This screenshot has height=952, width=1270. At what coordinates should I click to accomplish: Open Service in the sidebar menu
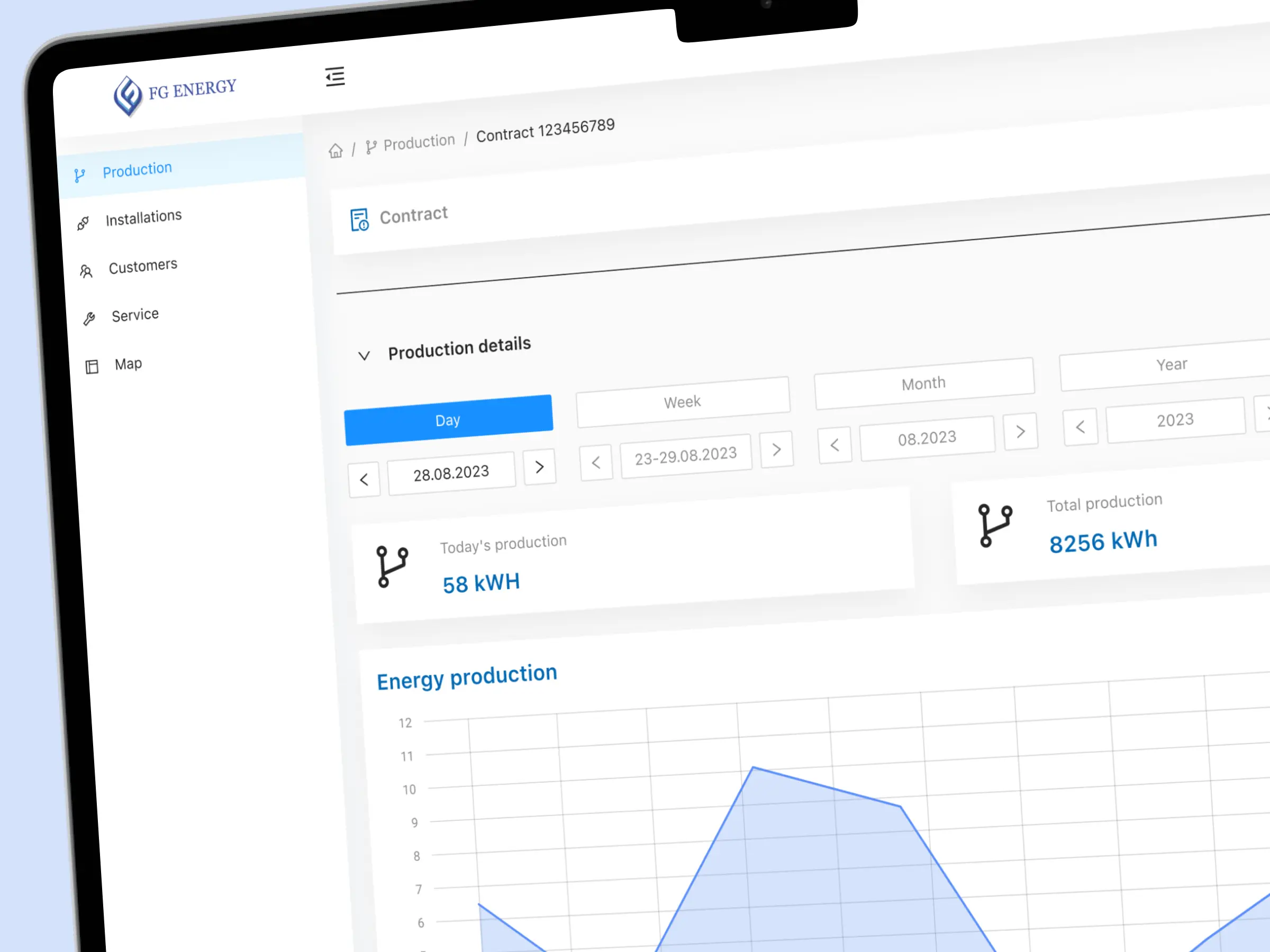[135, 315]
